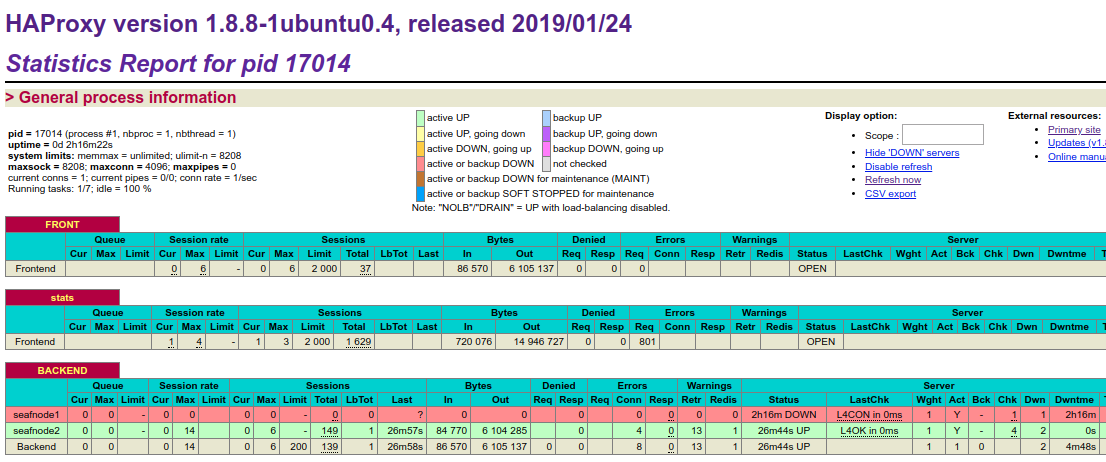This screenshot has width=1106, height=462.
Task: Click the 'not checked' legend color box
Action: tap(546, 163)
